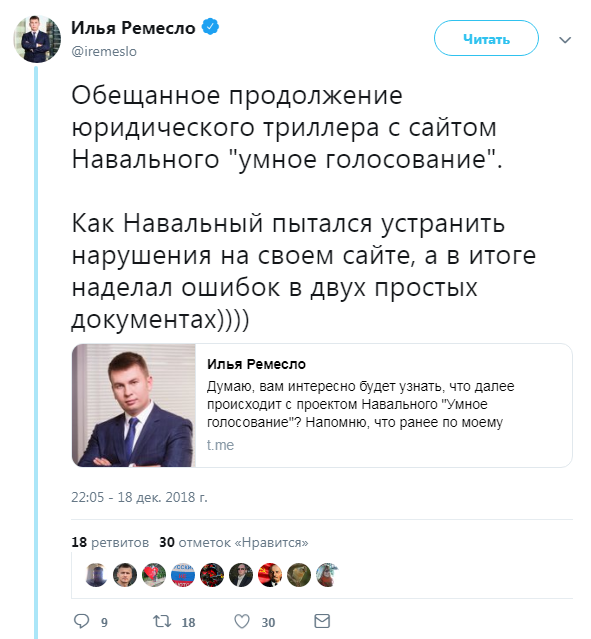591x639 pixels.
Task: Open the t.me link card title
Action: point(256,364)
